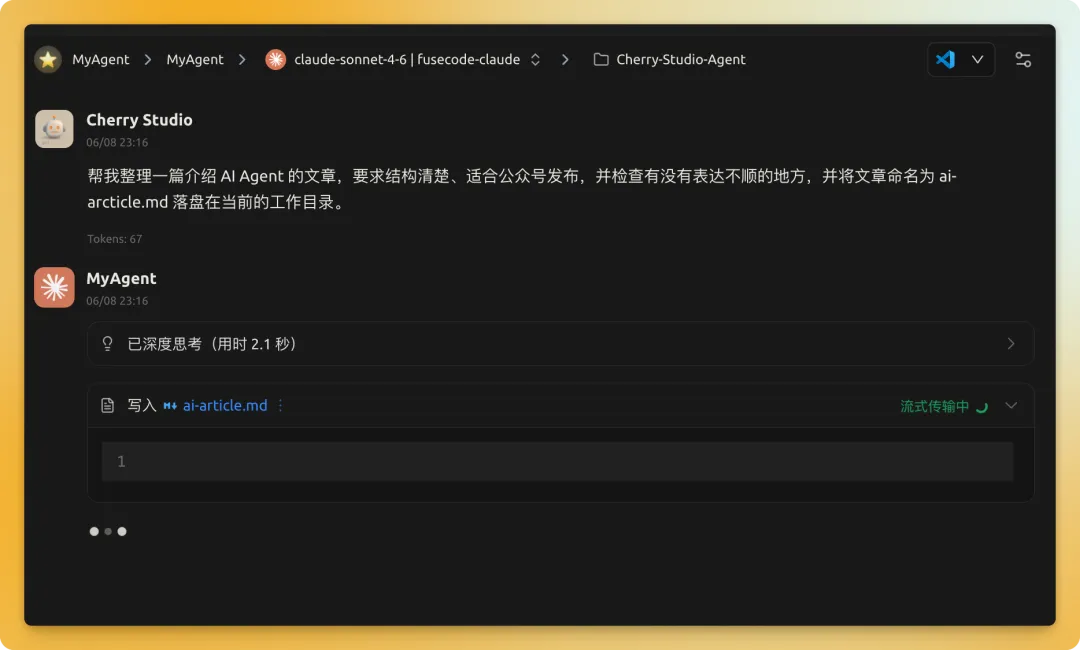The width and height of the screenshot is (1080, 650).
Task: Click the lightbulb deep thinking icon
Action: [107, 344]
